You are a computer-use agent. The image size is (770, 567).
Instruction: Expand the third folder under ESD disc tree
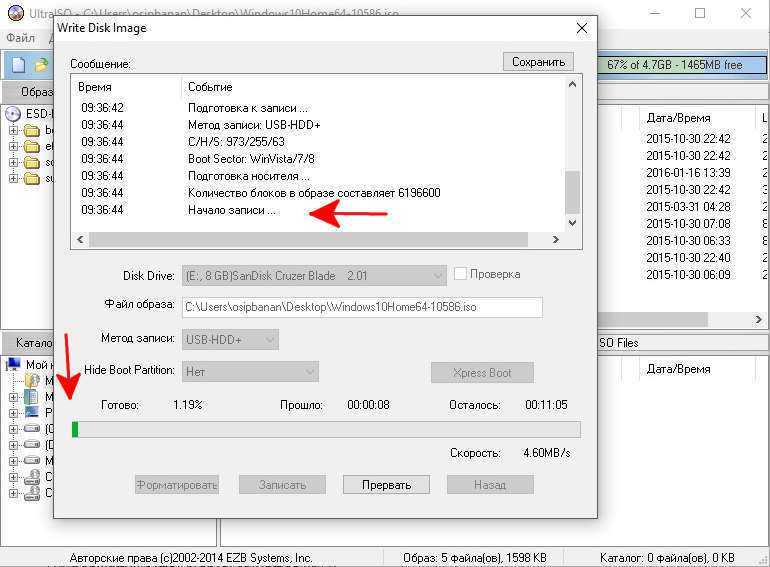(x=14, y=162)
